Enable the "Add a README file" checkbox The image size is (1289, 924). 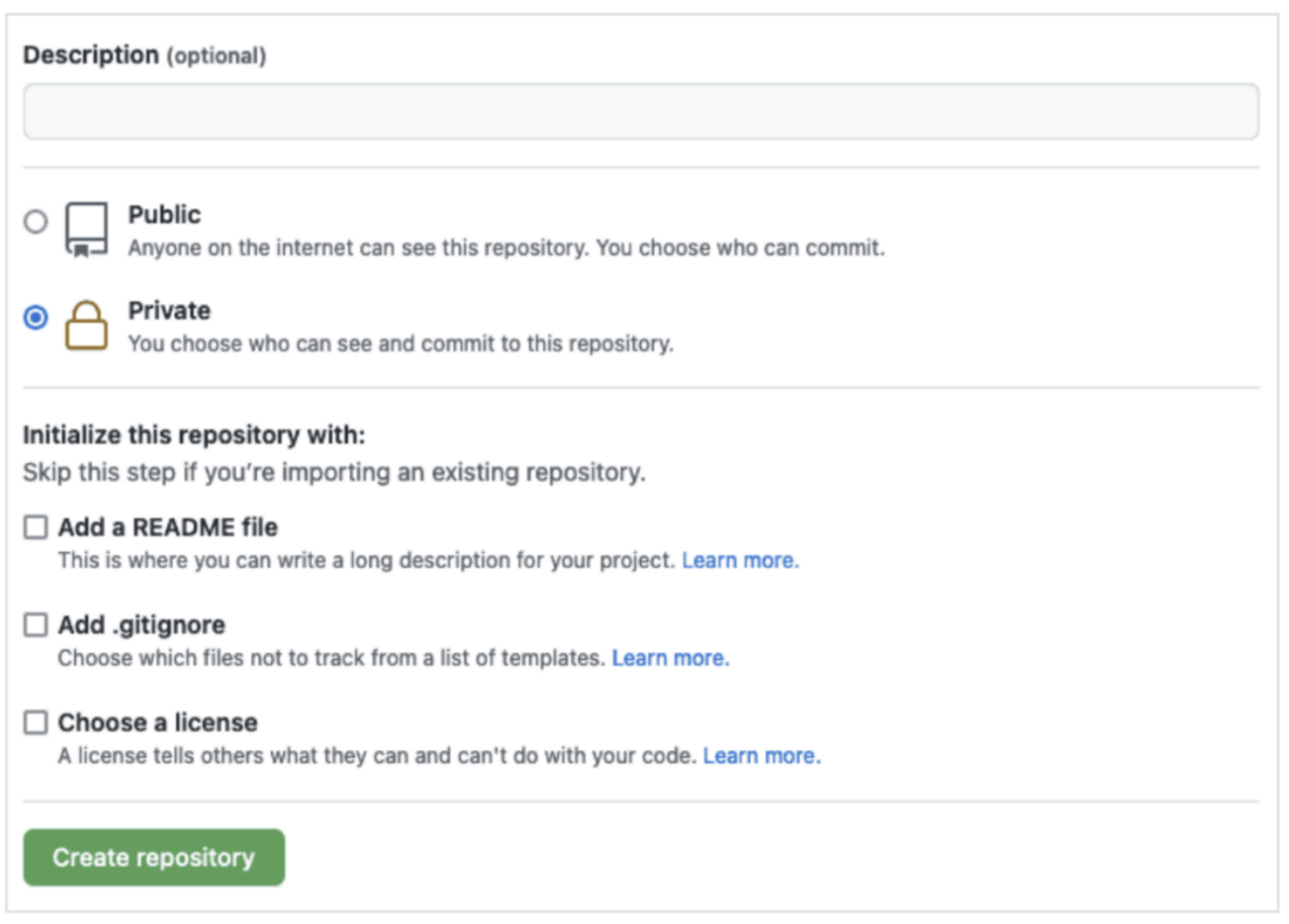[x=34, y=526]
